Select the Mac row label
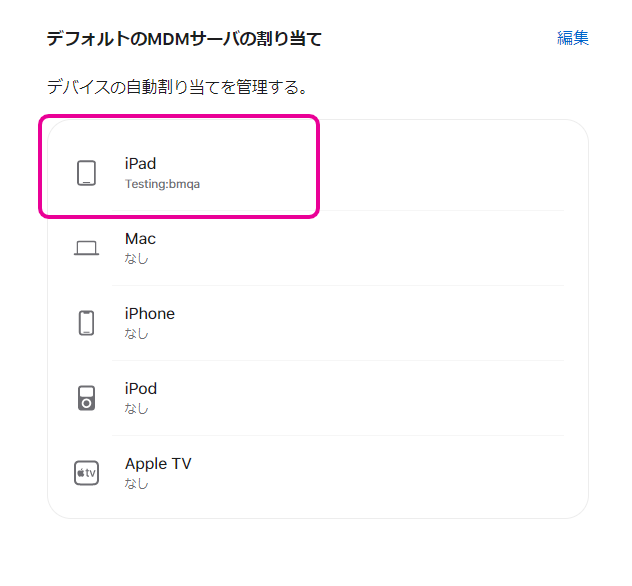This screenshot has height=586, width=632. click(141, 239)
